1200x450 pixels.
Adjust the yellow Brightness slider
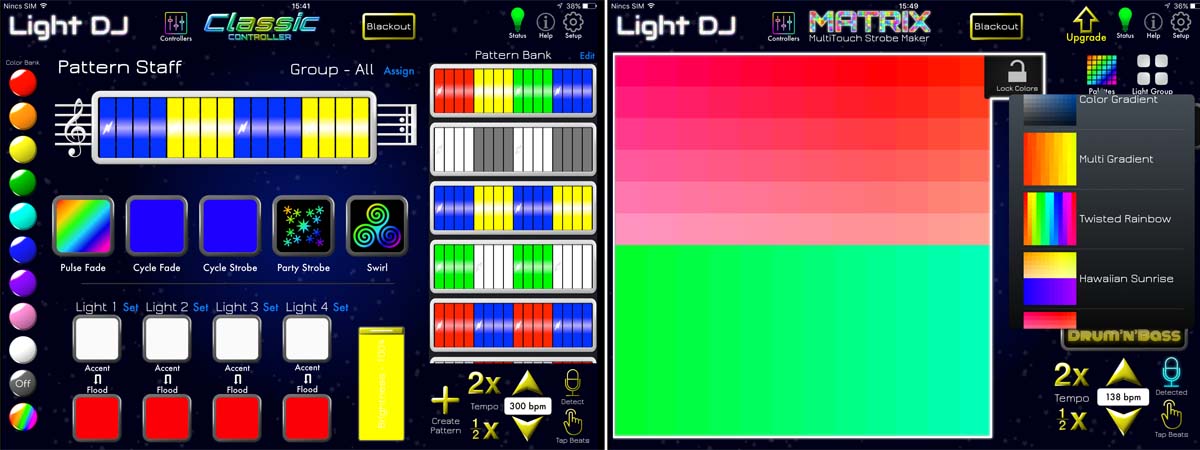click(x=381, y=382)
